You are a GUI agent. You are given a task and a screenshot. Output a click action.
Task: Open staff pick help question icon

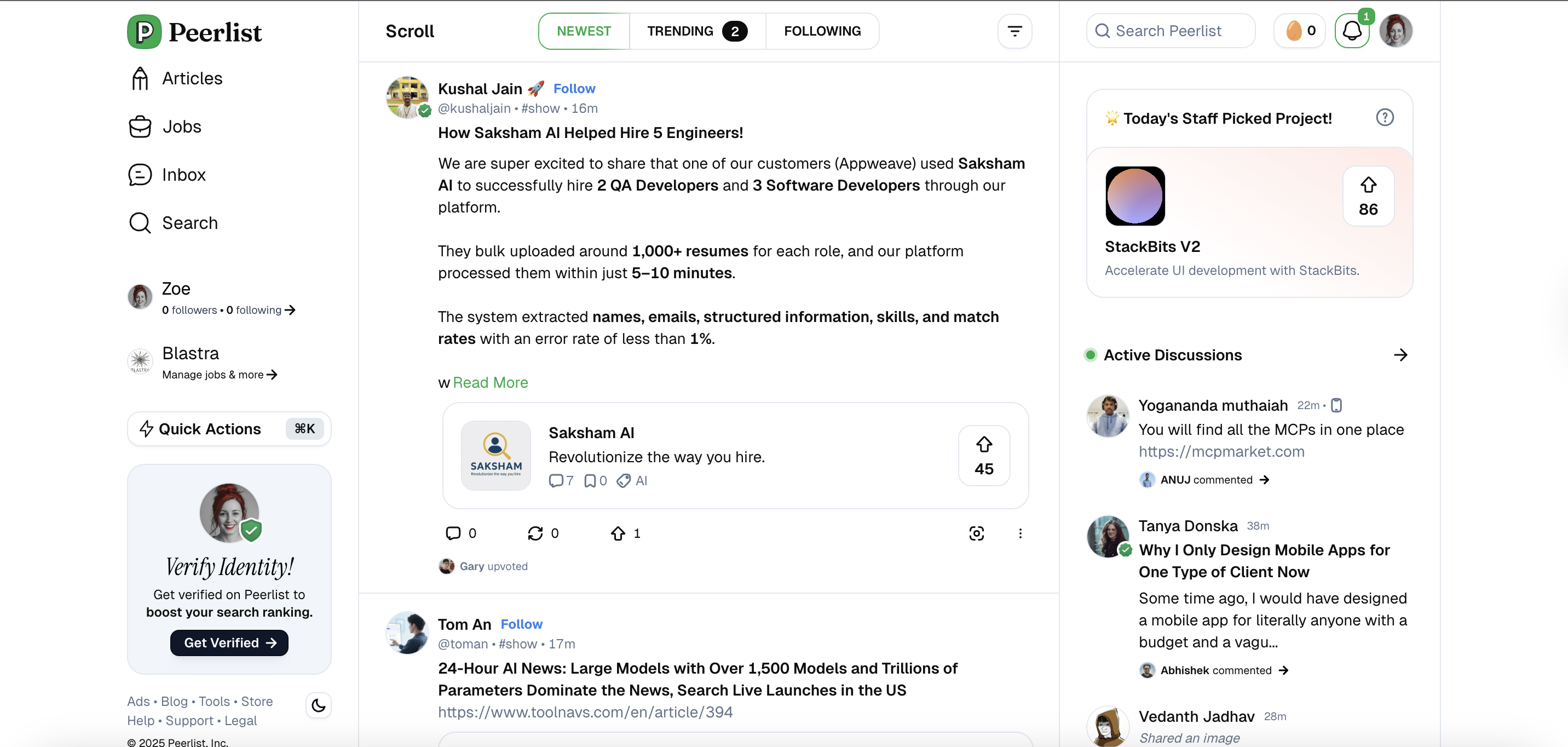pyautogui.click(x=1385, y=118)
